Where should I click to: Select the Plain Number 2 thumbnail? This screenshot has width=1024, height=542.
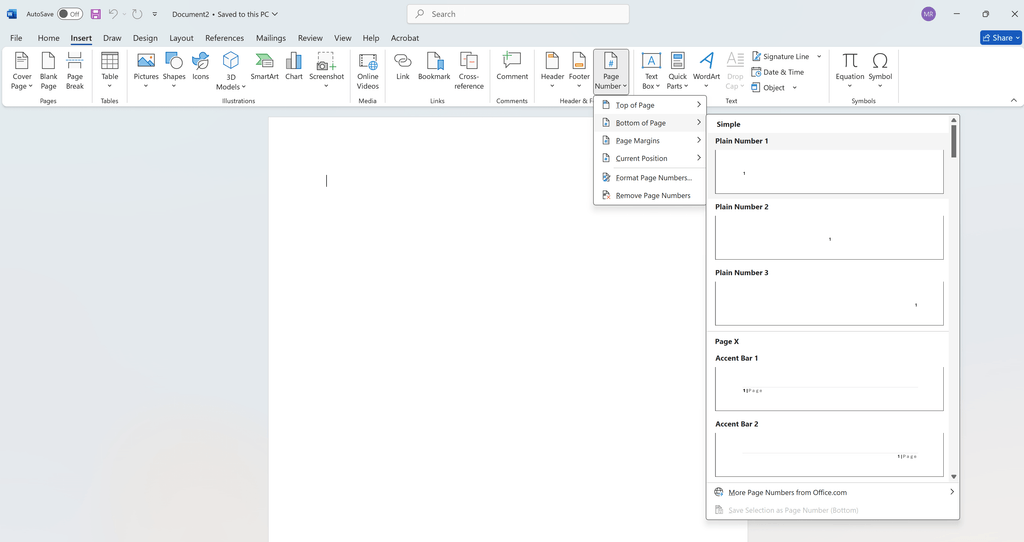click(x=829, y=238)
